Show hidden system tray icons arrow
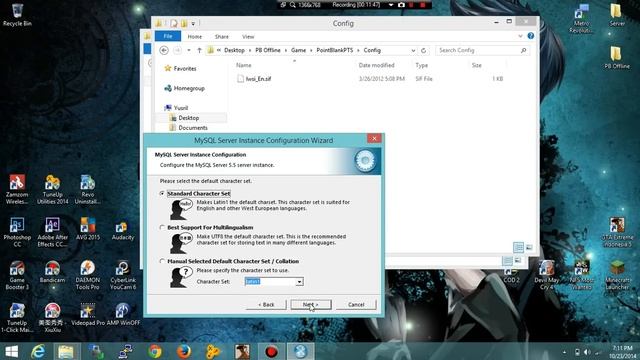This screenshot has width=640, height=360. [x=565, y=352]
